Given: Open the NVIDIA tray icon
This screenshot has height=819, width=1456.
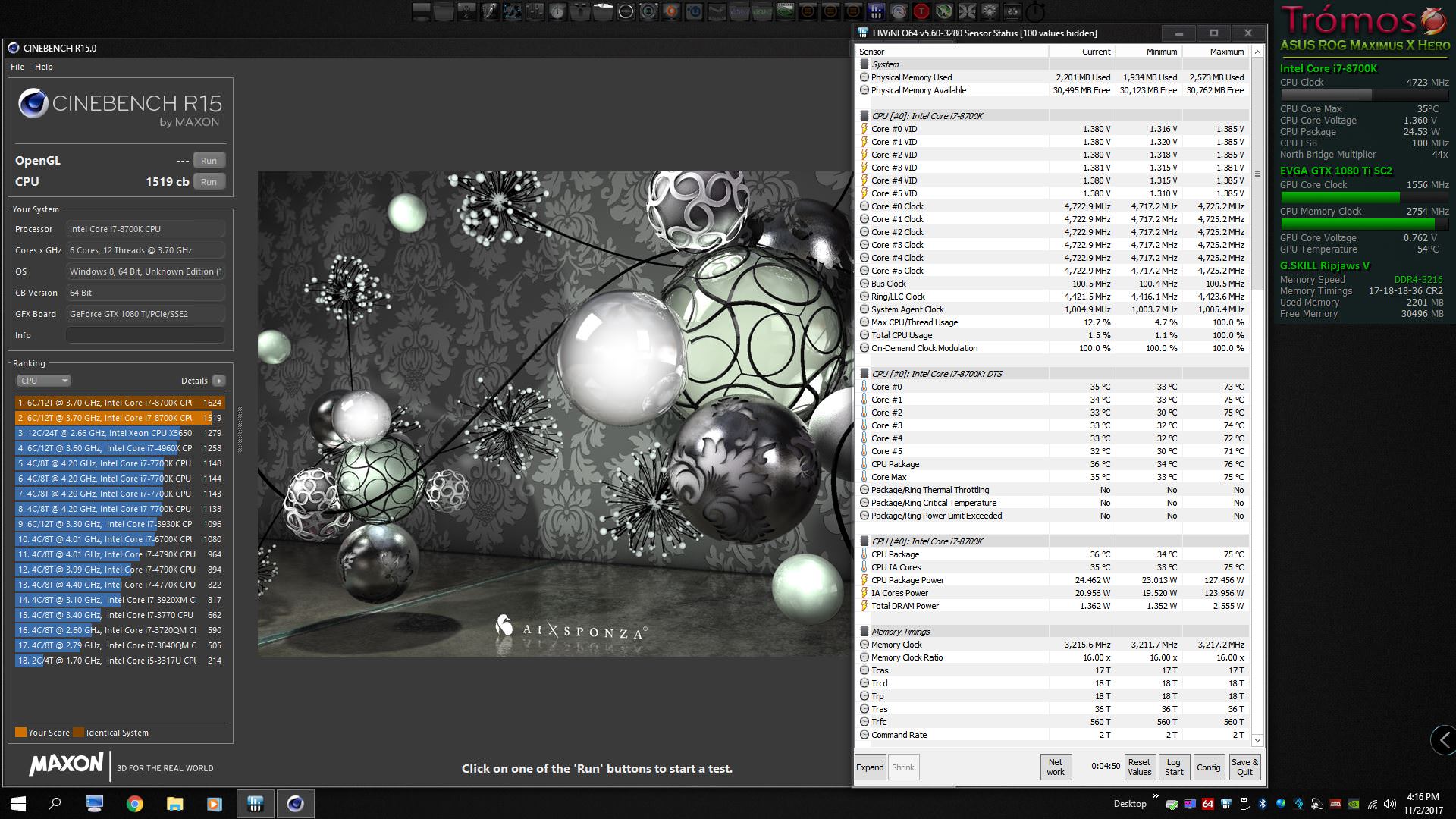Looking at the screenshot, I should 1353,804.
